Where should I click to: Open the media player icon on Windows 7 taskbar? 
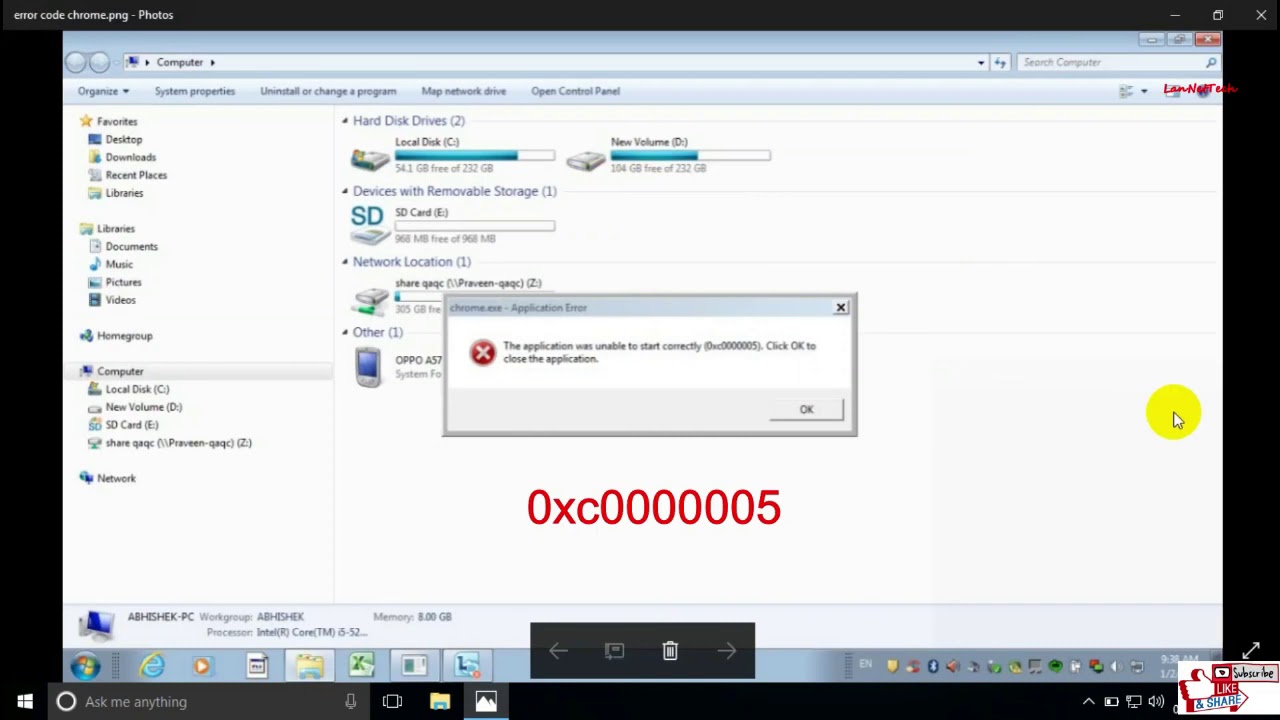(x=202, y=666)
